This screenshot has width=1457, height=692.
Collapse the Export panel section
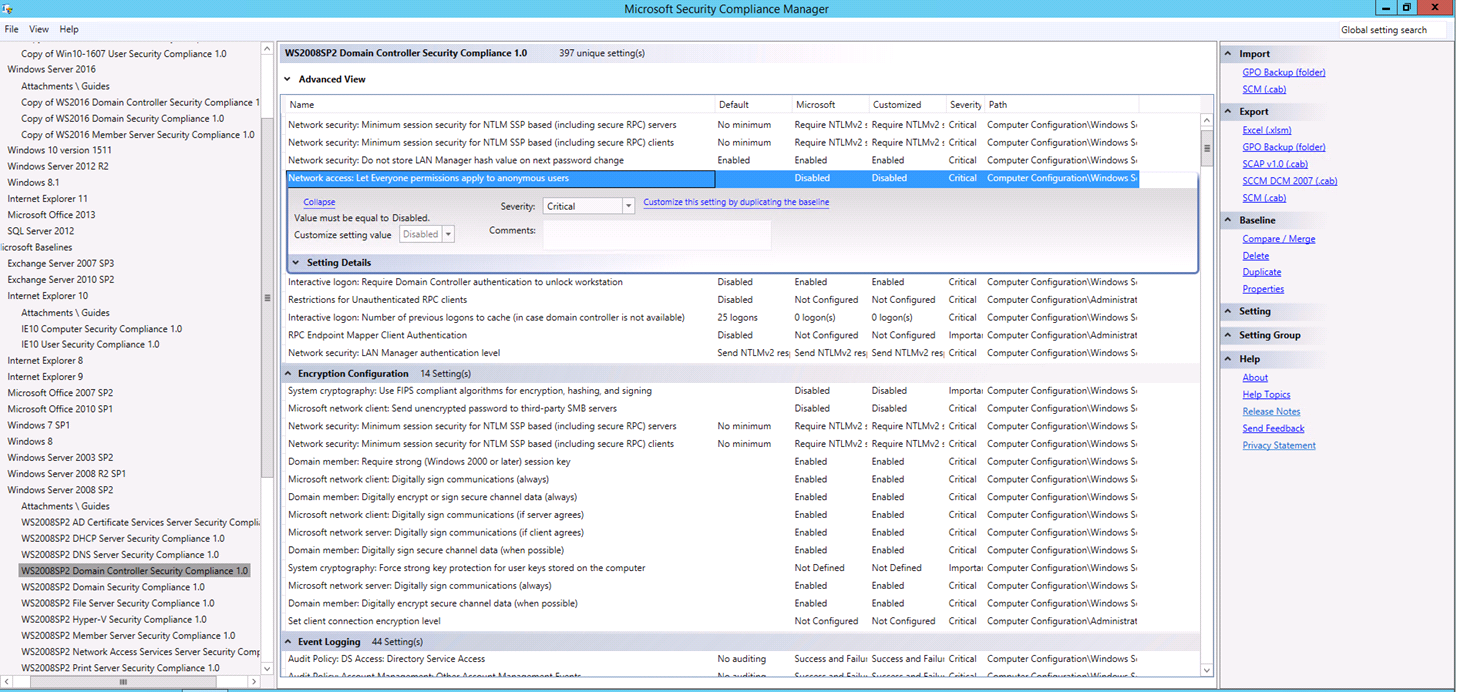click(1229, 112)
